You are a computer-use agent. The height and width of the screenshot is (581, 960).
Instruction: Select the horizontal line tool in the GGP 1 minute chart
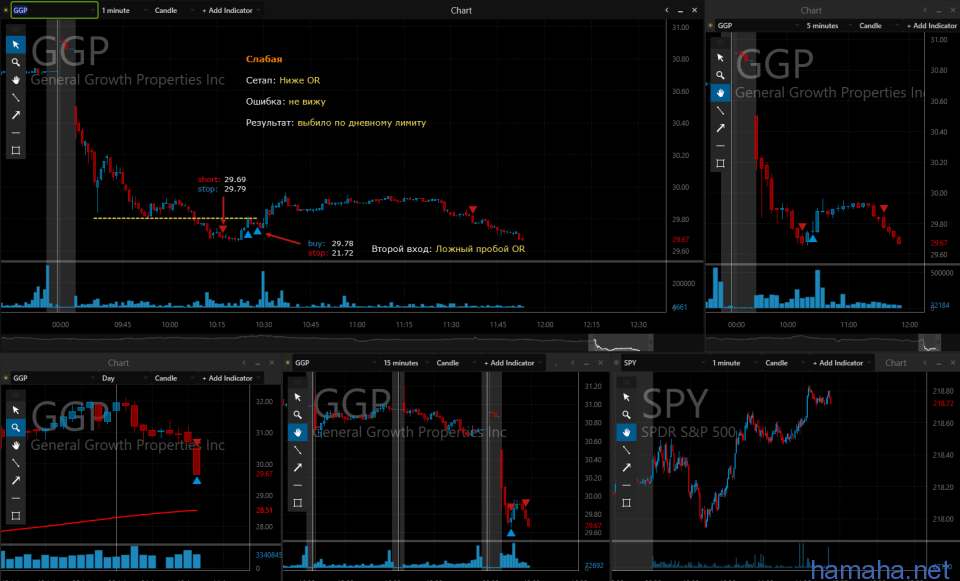tap(16, 133)
